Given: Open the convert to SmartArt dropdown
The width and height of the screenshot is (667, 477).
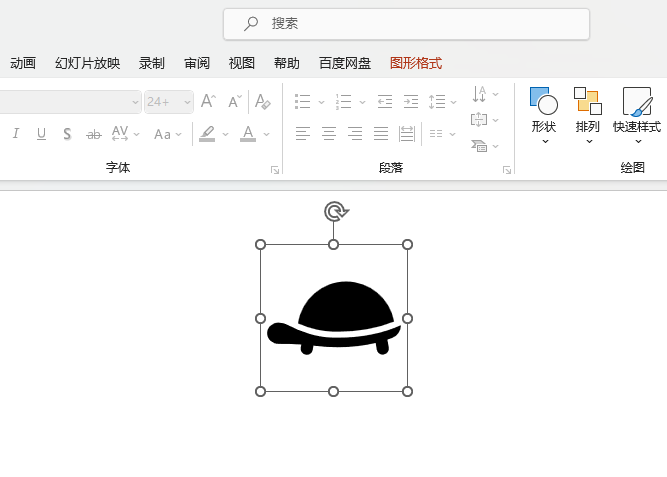Looking at the screenshot, I should pyautogui.click(x=485, y=146).
